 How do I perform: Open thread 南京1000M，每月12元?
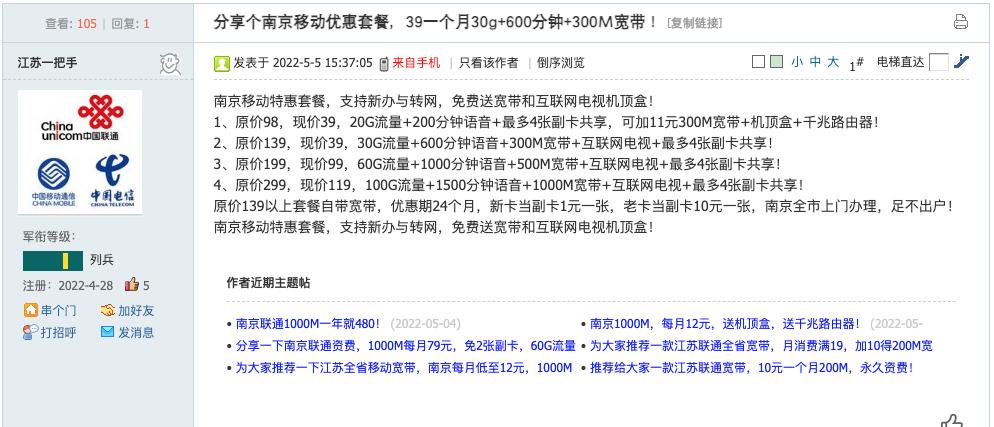pos(725,324)
